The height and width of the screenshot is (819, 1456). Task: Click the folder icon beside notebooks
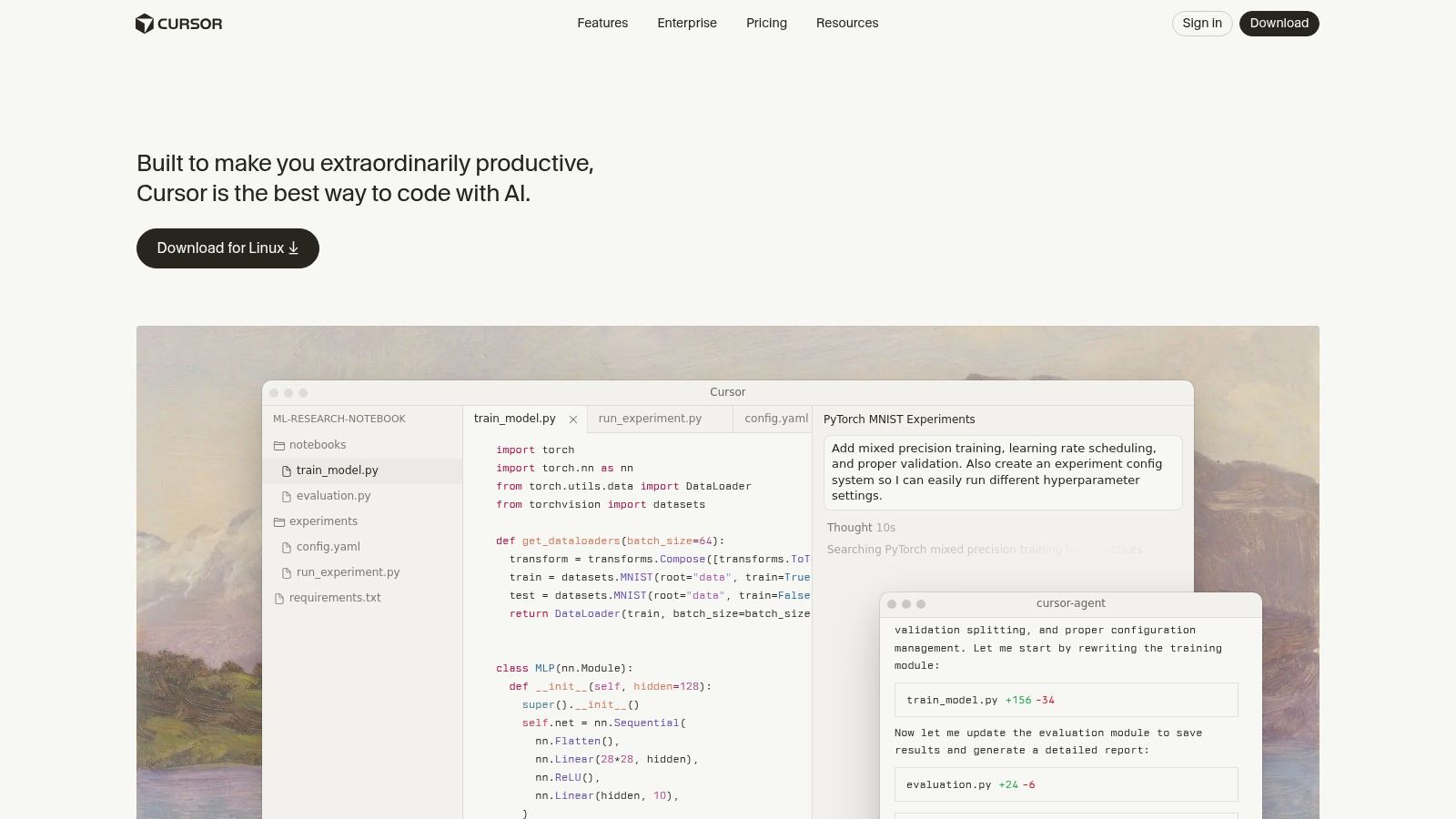[278, 445]
